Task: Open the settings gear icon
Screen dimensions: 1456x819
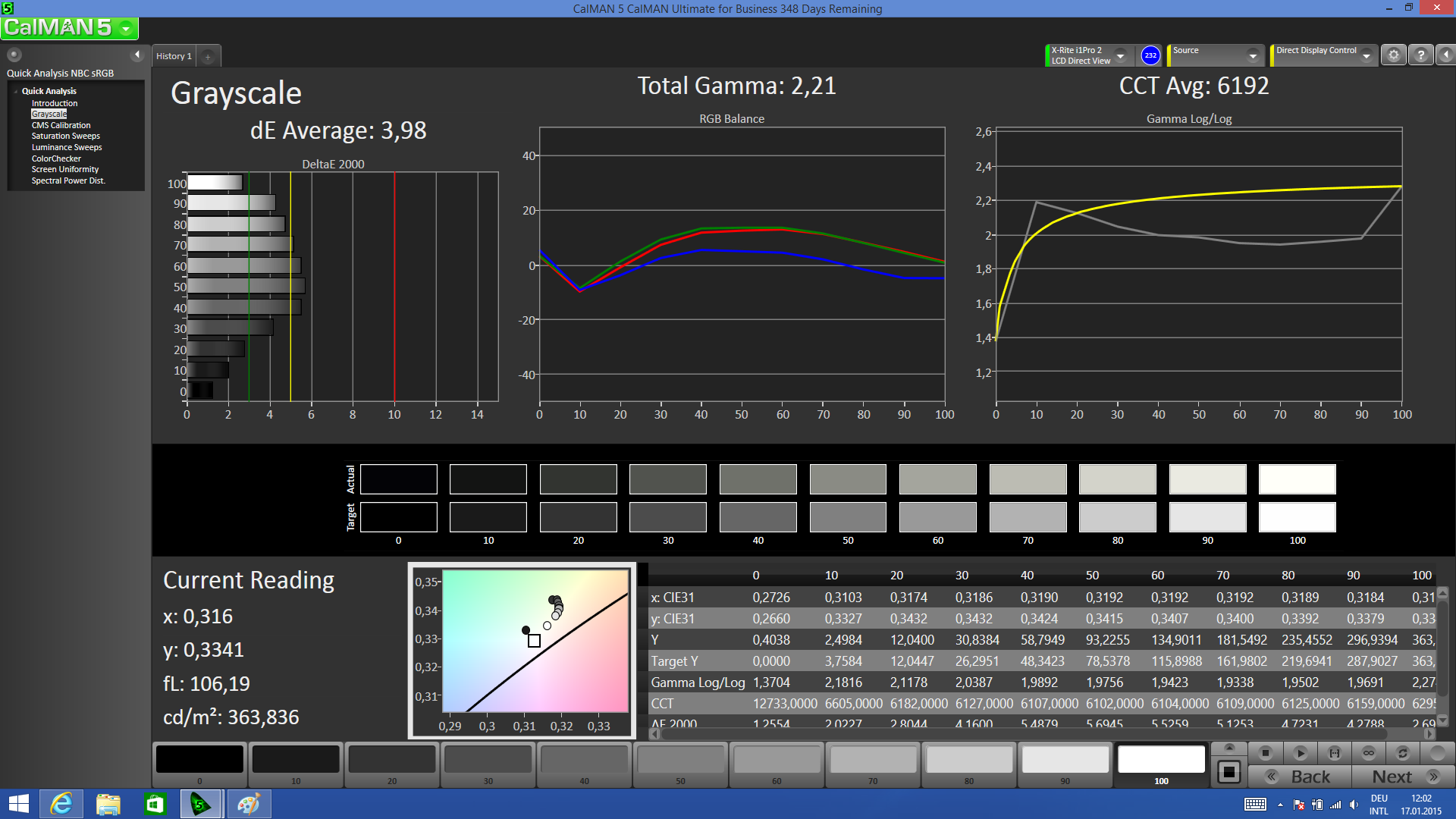Action: click(x=1393, y=55)
